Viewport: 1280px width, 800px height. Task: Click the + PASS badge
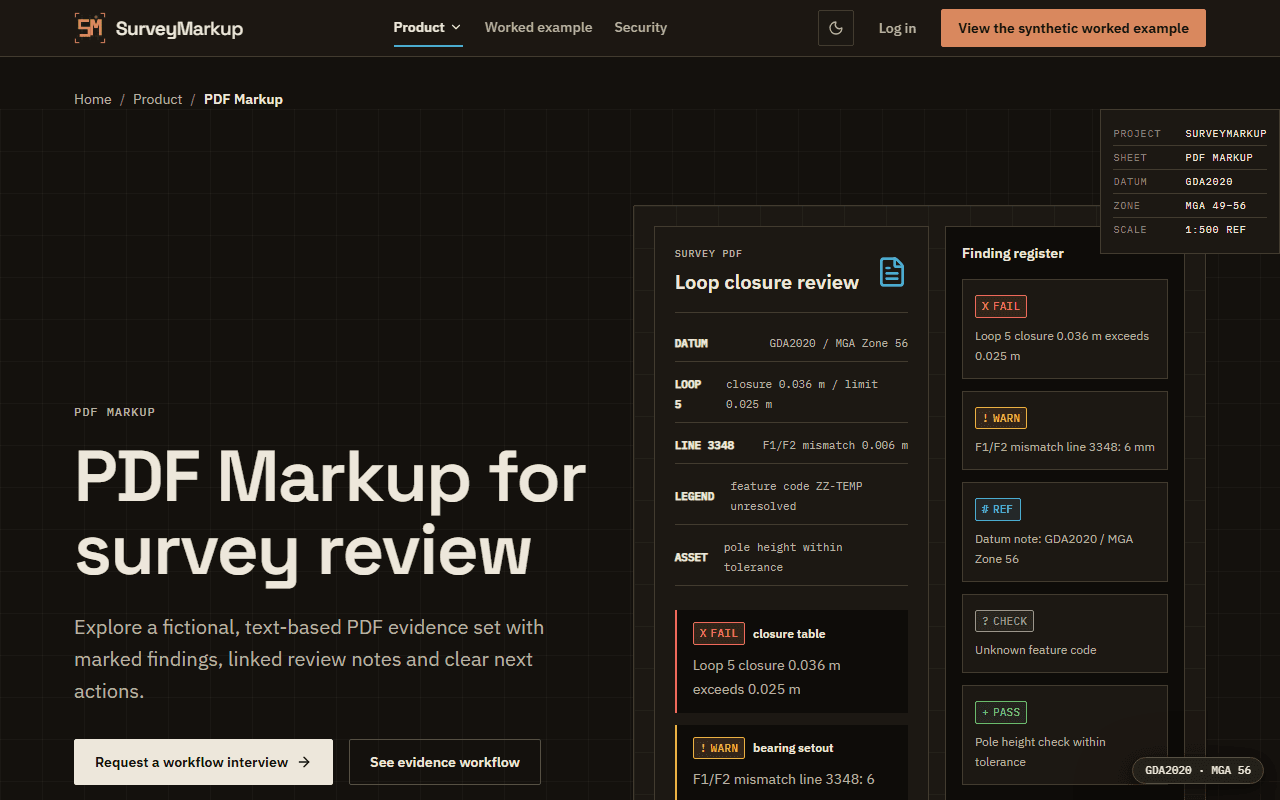click(x=1001, y=712)
